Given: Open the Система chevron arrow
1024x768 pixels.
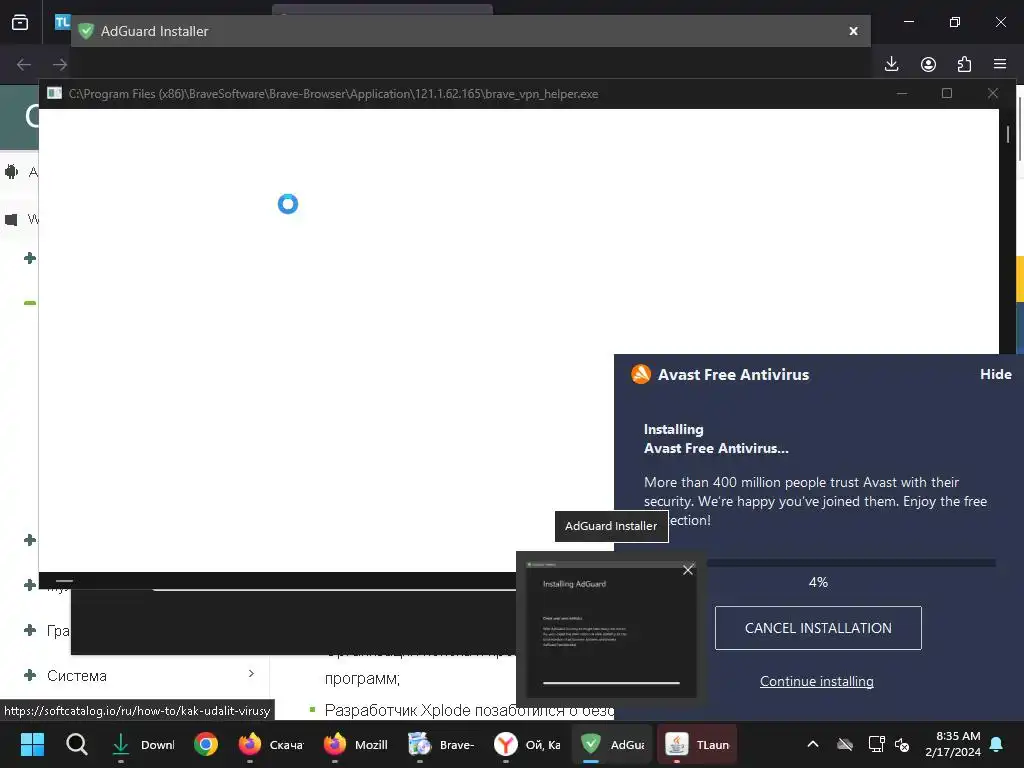Looking at the screenshot, I should [x=251, y=673].
